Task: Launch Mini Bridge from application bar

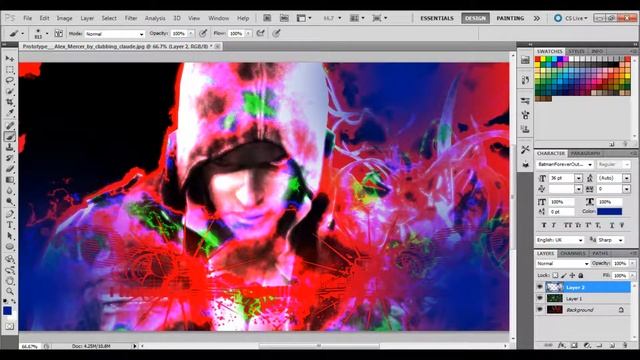Action: tap(284, 18)
